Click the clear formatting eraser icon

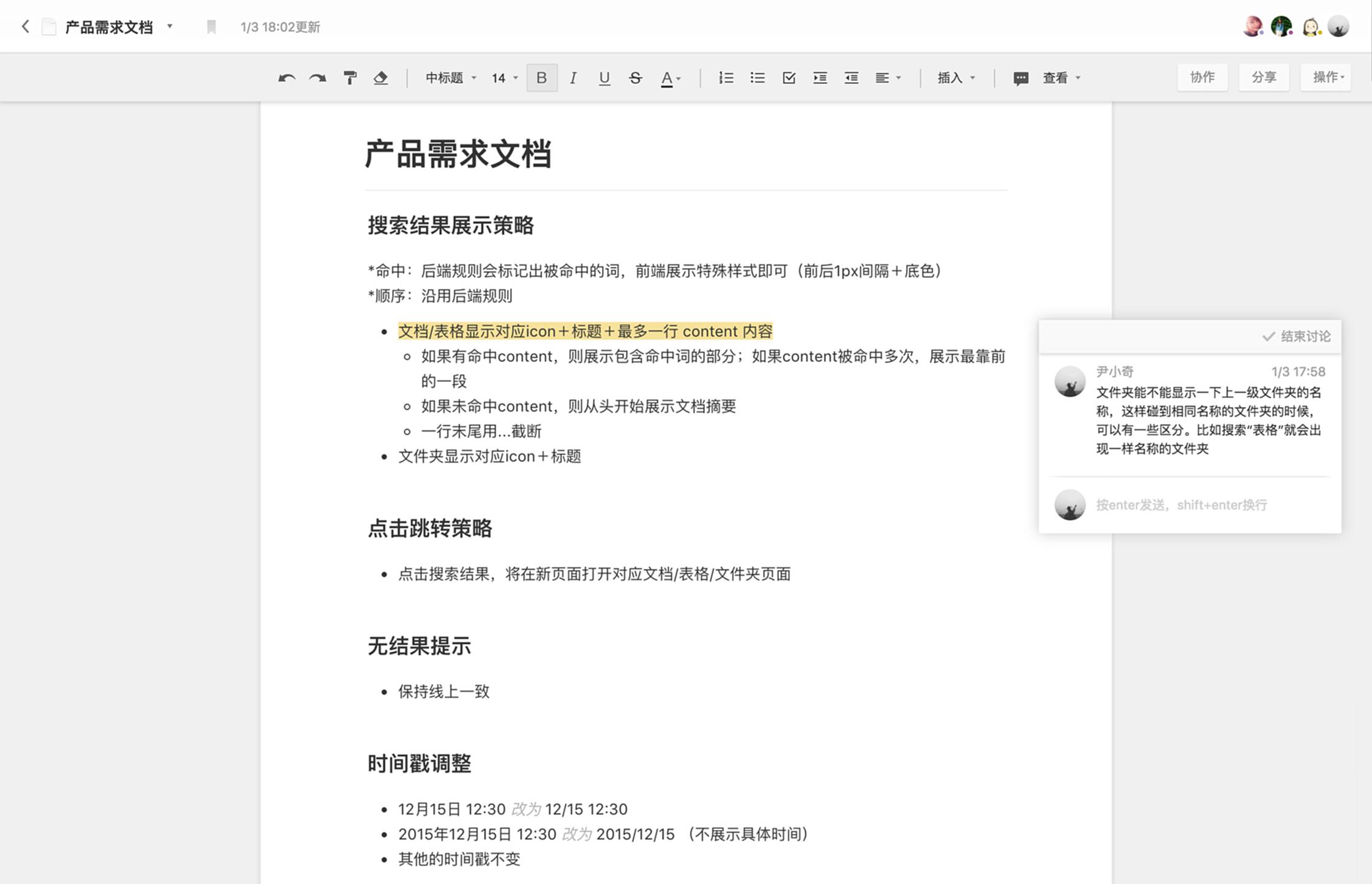[380, 78]
